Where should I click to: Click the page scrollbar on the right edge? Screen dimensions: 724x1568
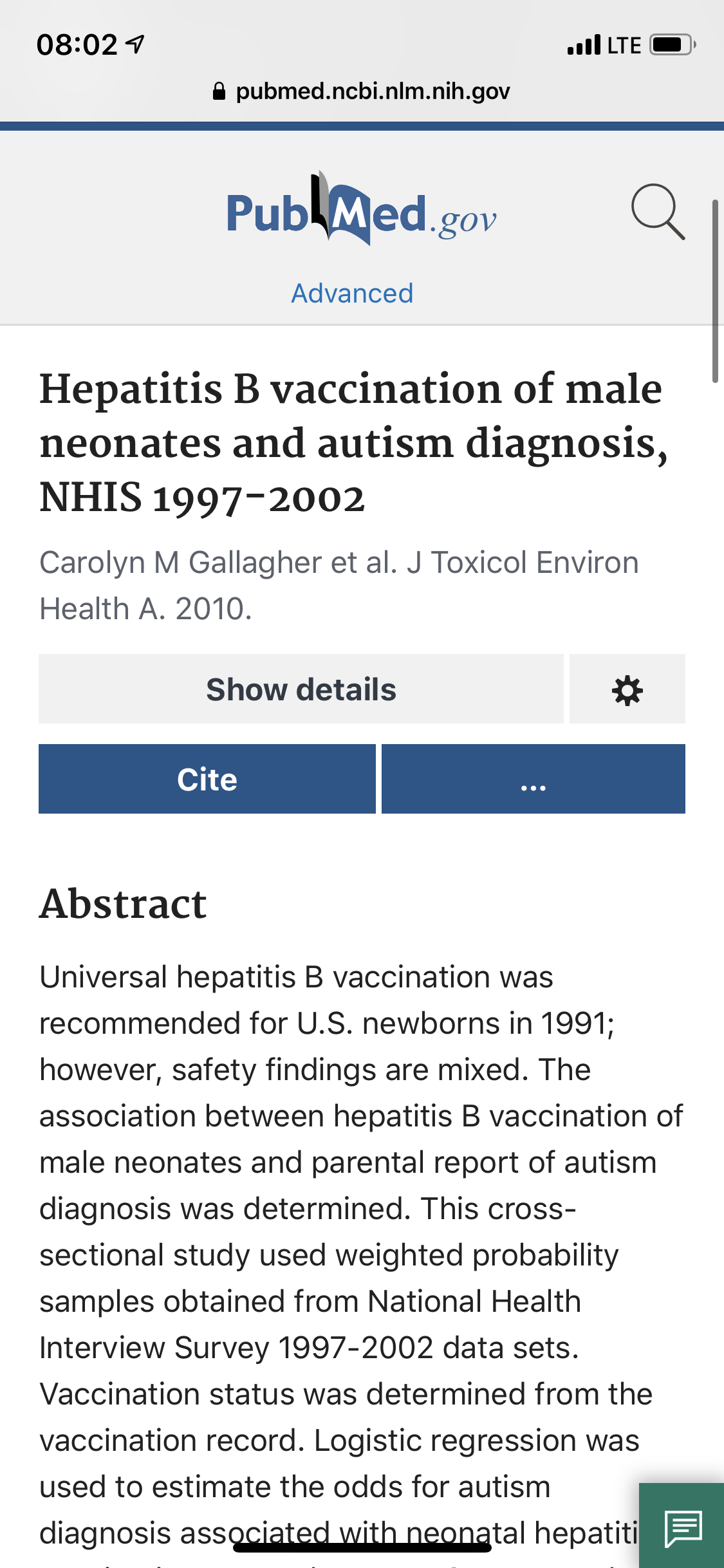(x=714, y=291)
